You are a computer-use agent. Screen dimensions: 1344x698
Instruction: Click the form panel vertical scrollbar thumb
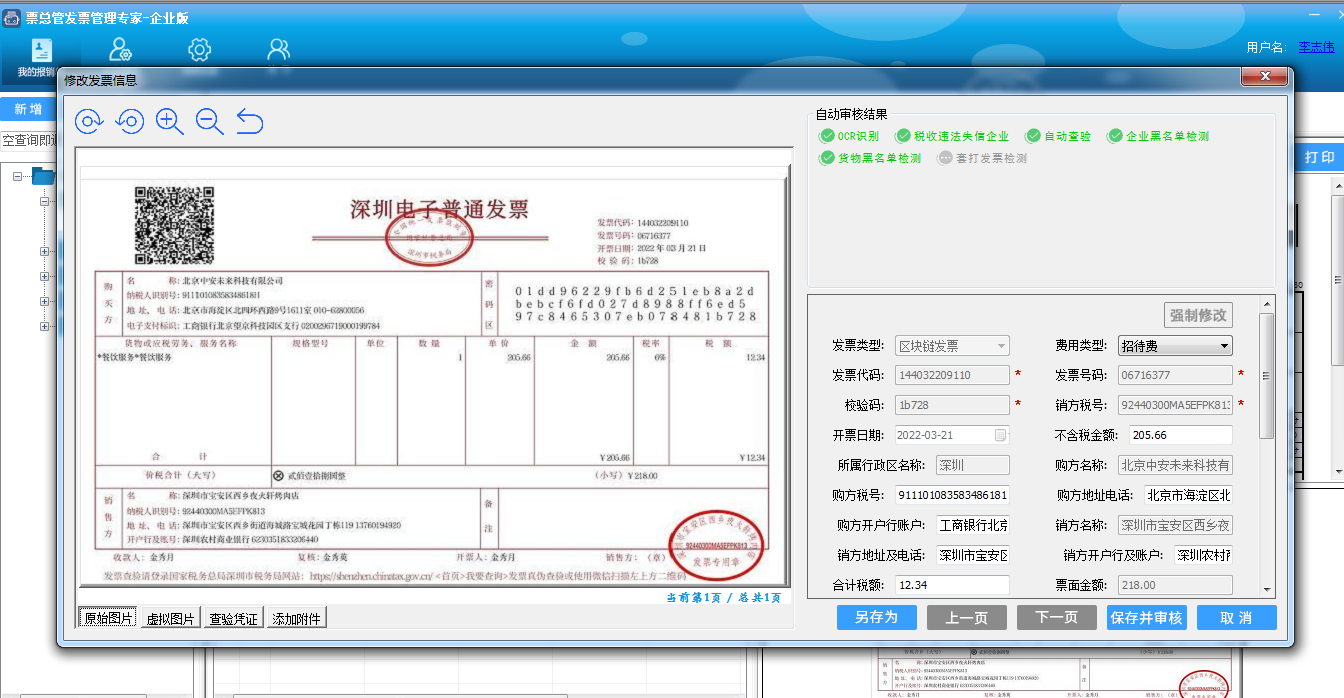[1266, 376]
